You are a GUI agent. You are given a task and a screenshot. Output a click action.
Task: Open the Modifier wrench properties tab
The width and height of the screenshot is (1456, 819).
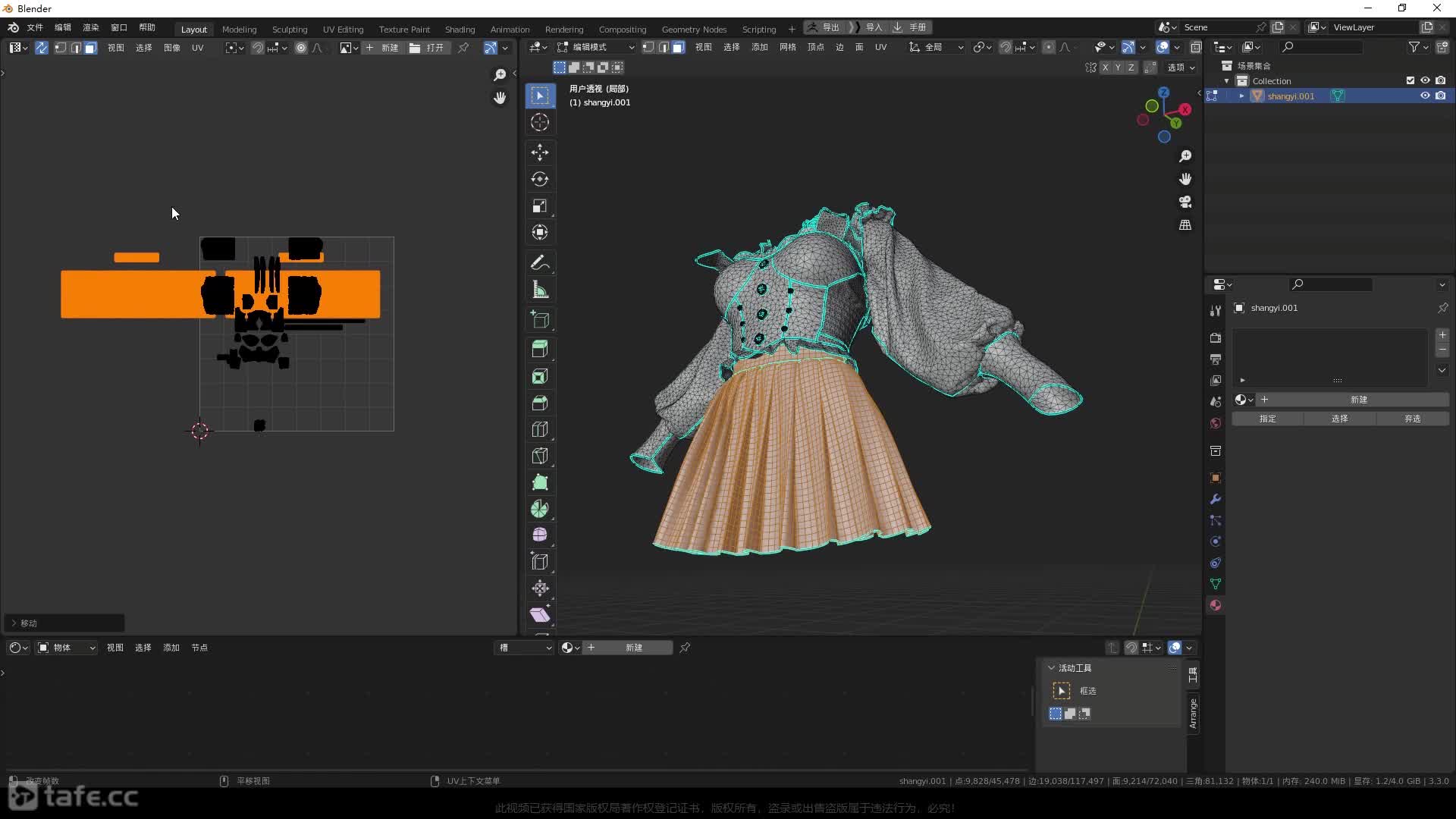[x=1216, y=499]
